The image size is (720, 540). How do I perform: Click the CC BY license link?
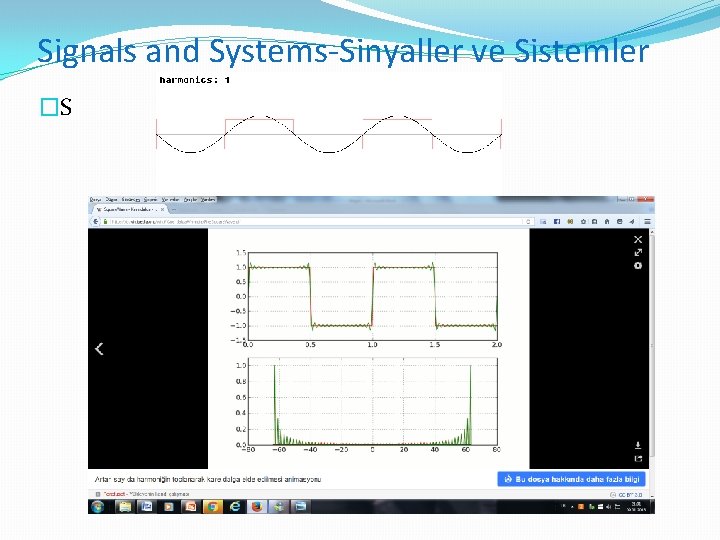point(630,495)
